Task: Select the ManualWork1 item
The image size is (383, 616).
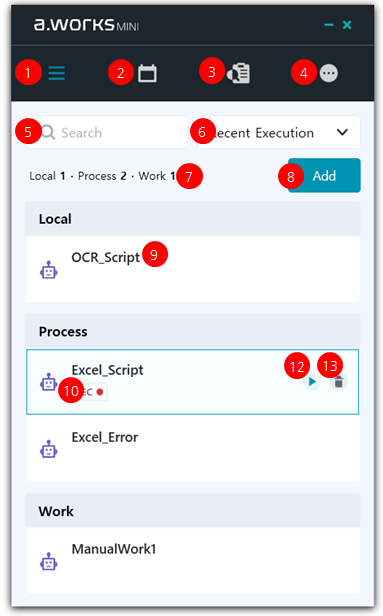Action: click(192, 561)
